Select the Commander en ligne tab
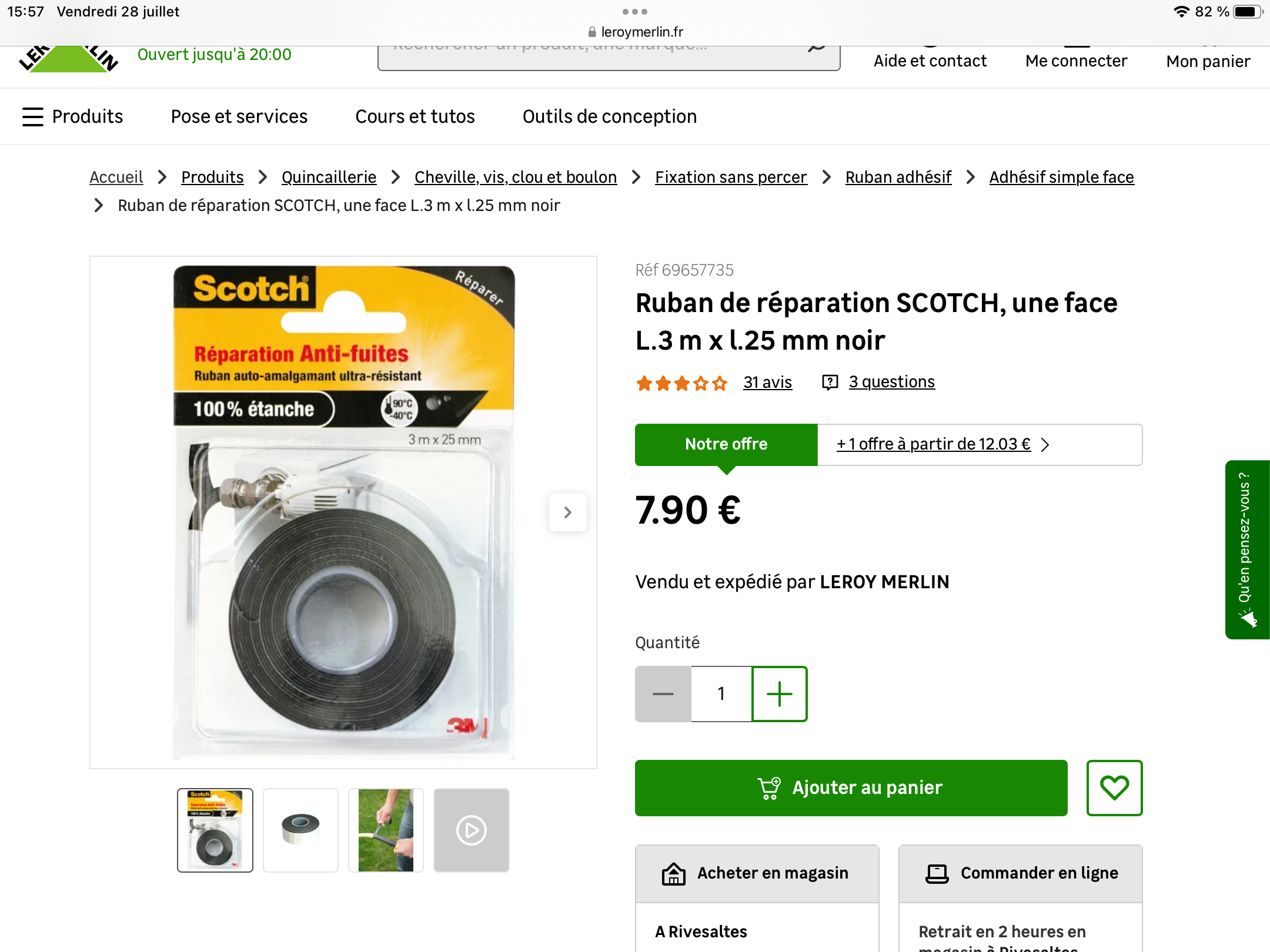Viewport: 1270px width, 952px height. coord(1021,873)
